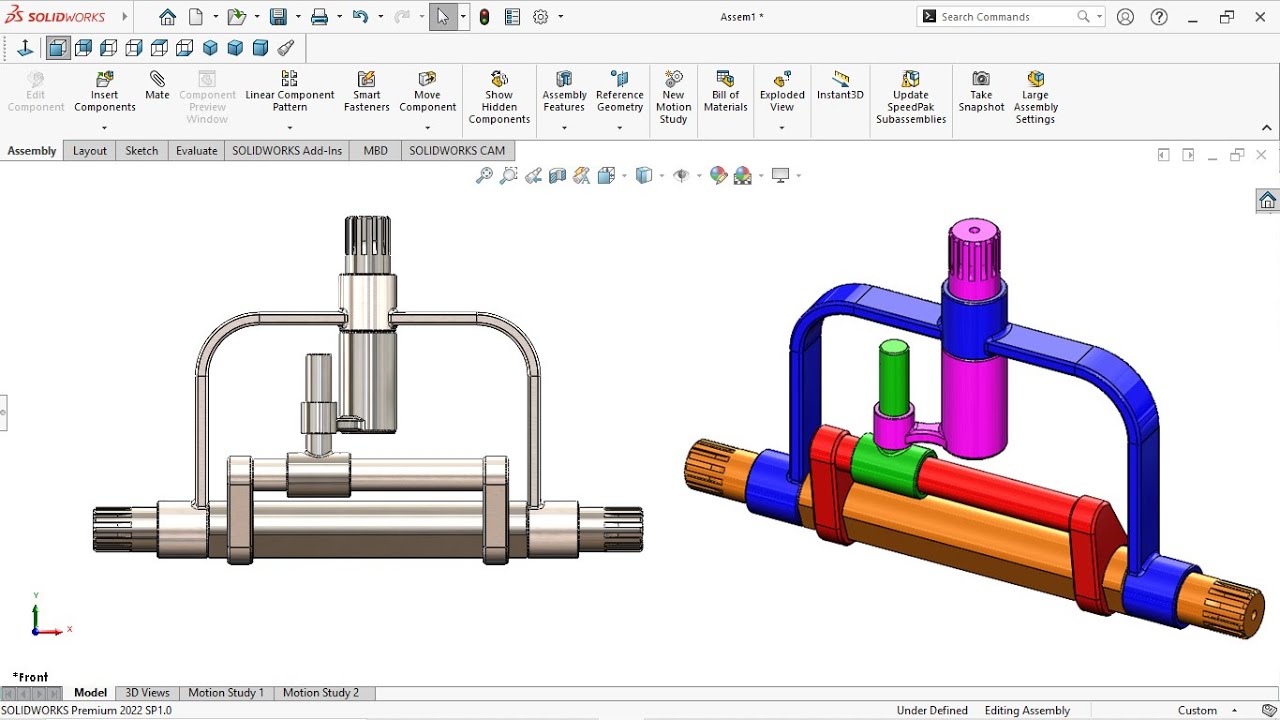Click the Under Defined status text
1280x720 pixels.
click(x=932, y=711)
